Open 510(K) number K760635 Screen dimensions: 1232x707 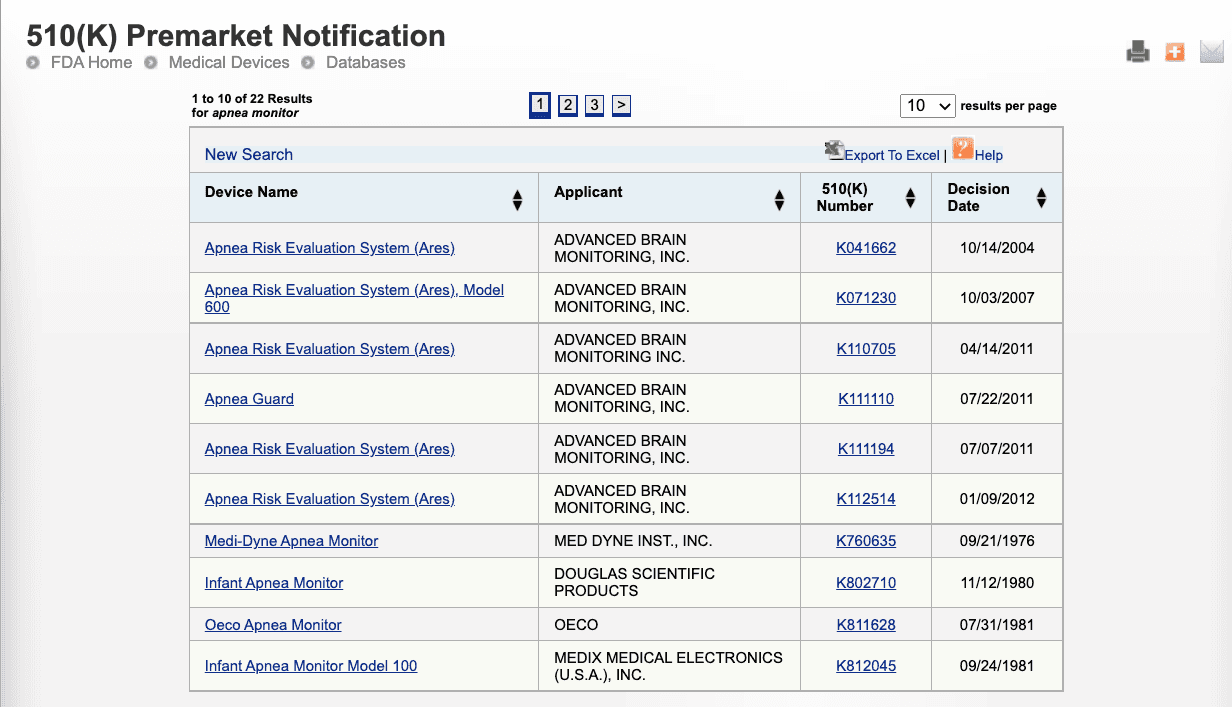[866, 541]
